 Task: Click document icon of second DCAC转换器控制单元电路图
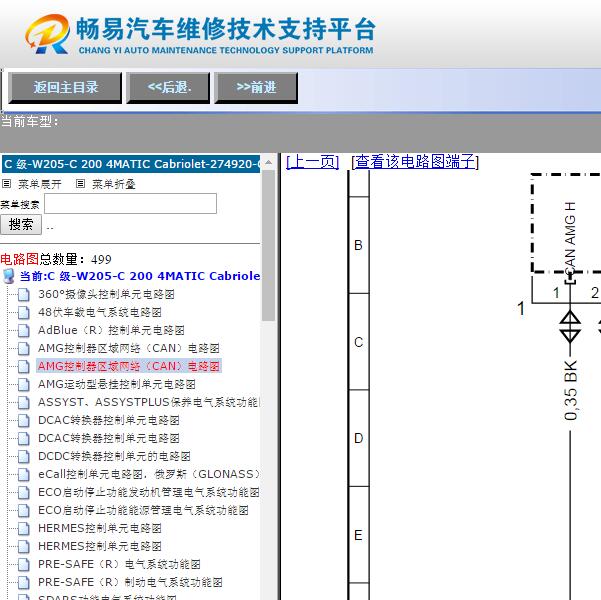point(24,438)
